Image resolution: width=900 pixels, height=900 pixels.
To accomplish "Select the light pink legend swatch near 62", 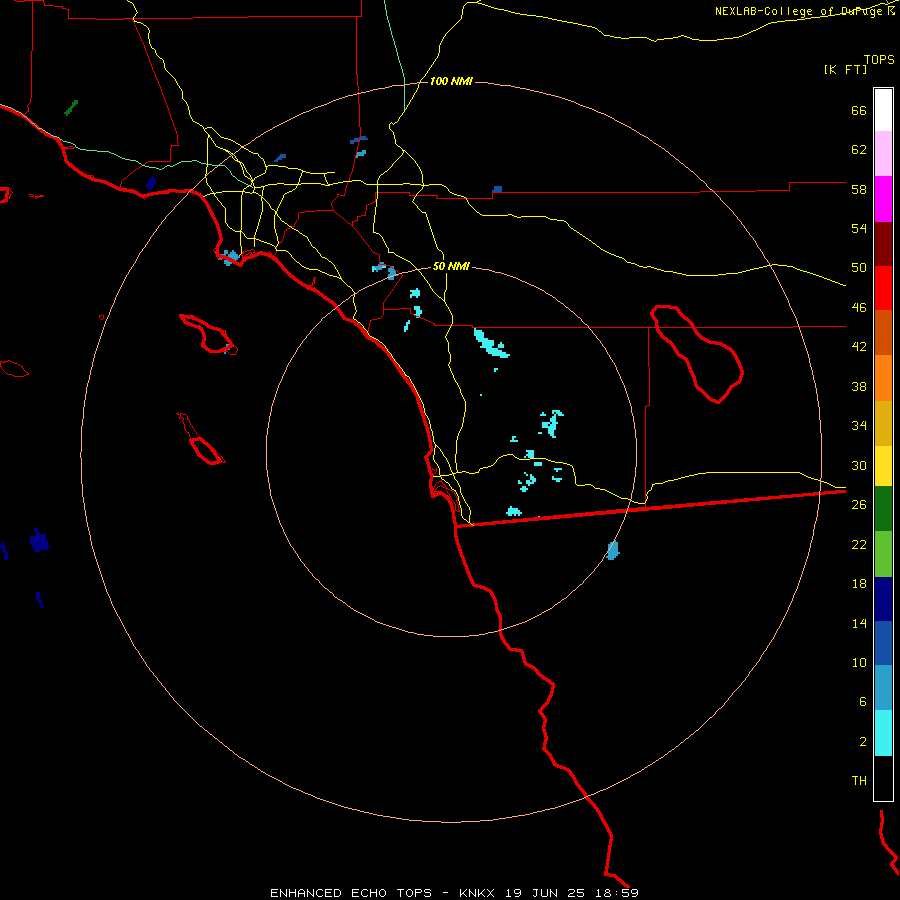I will pos(883,153).
